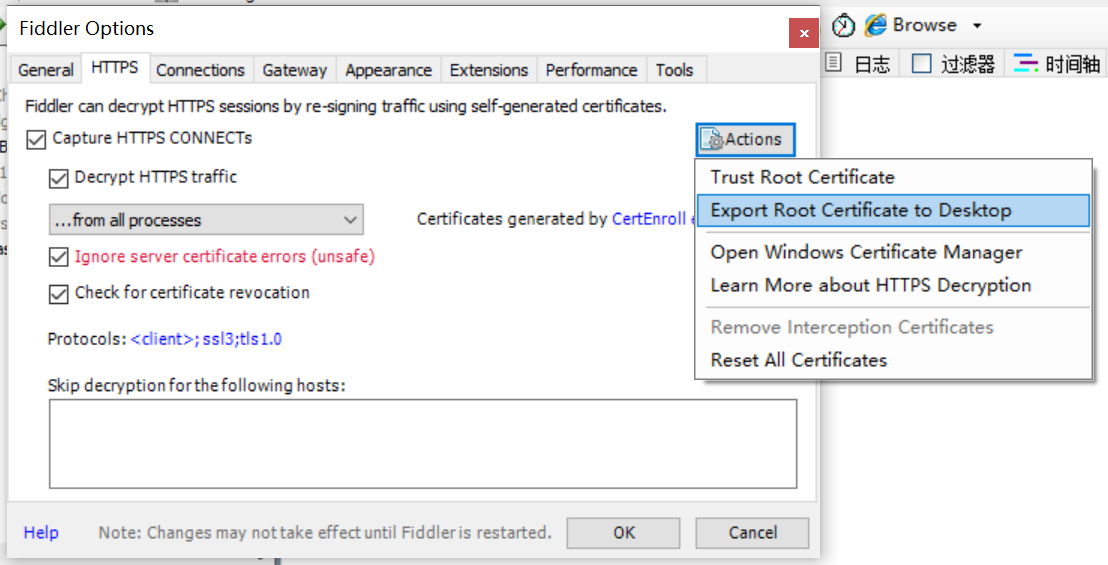Select Reset All Certificates
The height and width of the screenshot is (565, 1108).
[x=798, y=360]
